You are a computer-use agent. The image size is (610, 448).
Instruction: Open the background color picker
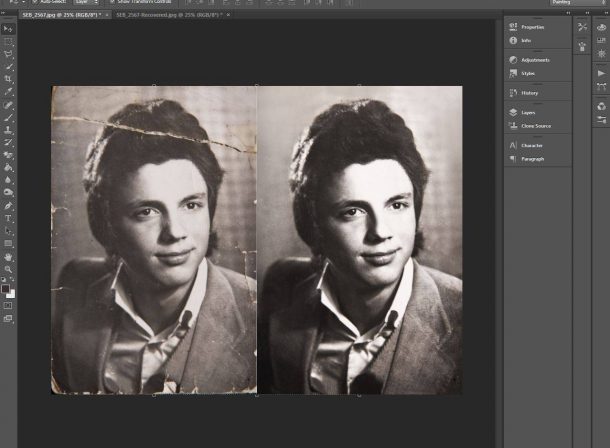tap(12, 294)
